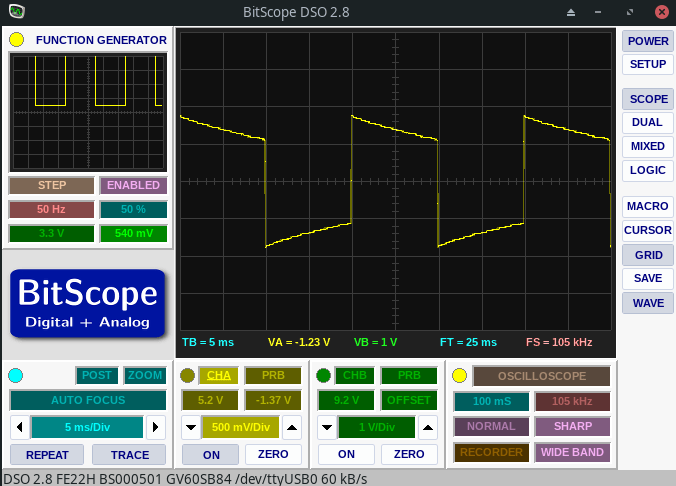
Task: Click the TRACE button
Action: (x=129, y=455)
